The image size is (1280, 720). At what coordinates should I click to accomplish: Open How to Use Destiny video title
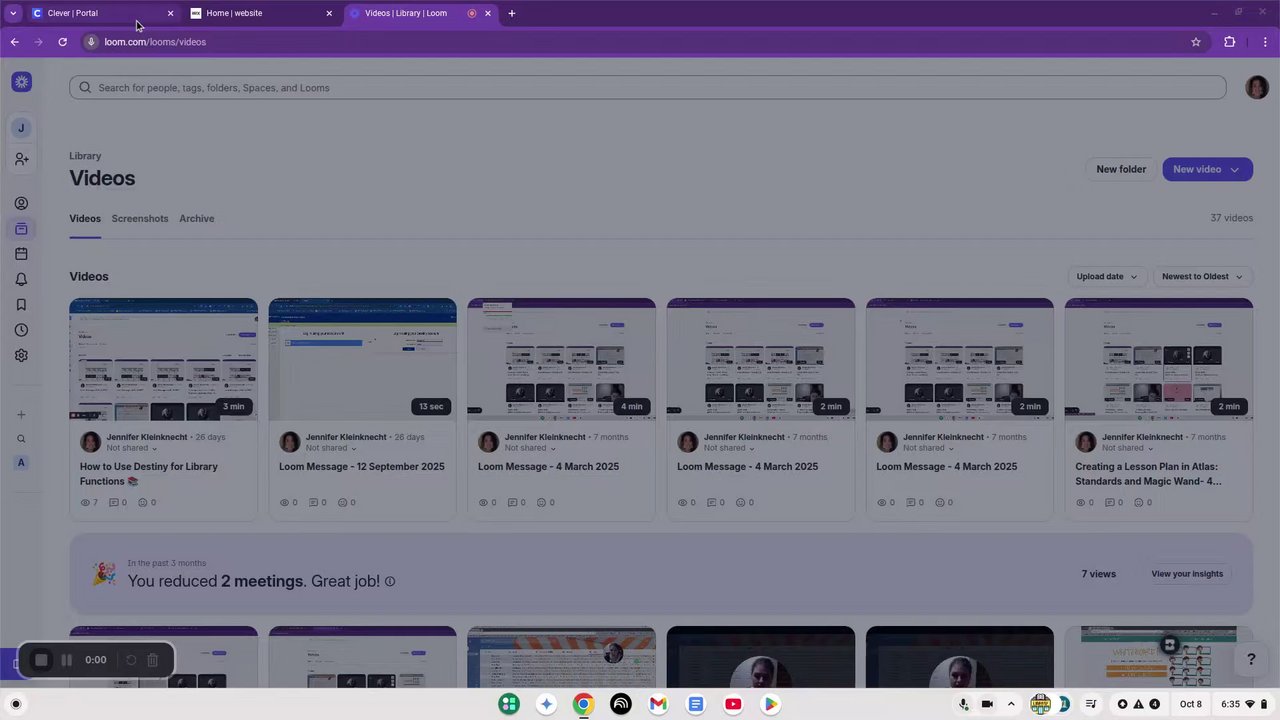[x=149, y=474]
